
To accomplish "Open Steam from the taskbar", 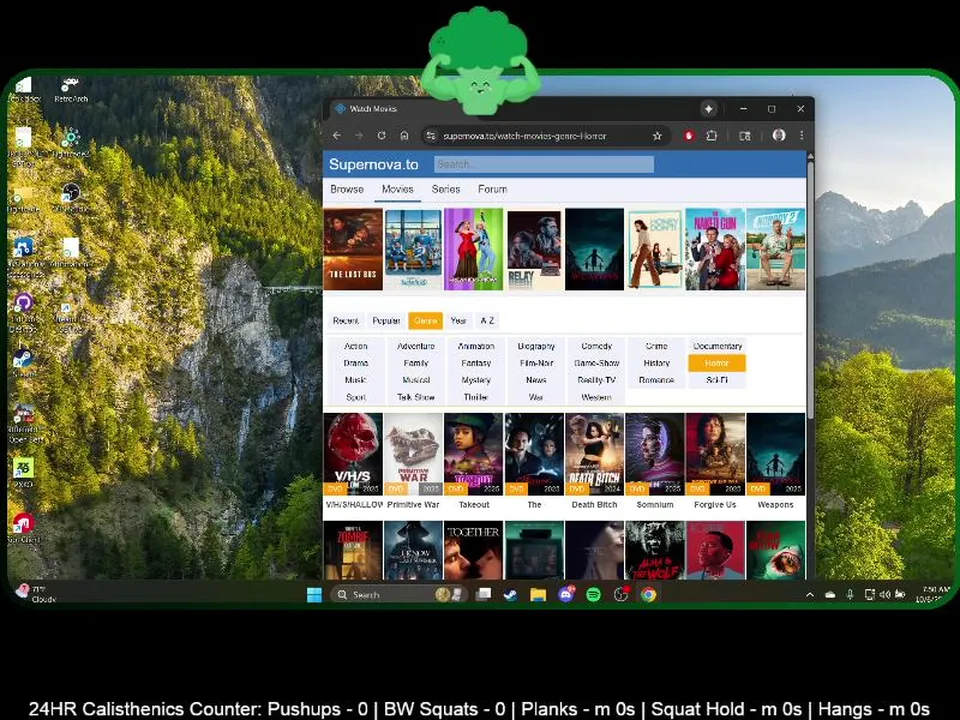I will [x=510, y=594].
